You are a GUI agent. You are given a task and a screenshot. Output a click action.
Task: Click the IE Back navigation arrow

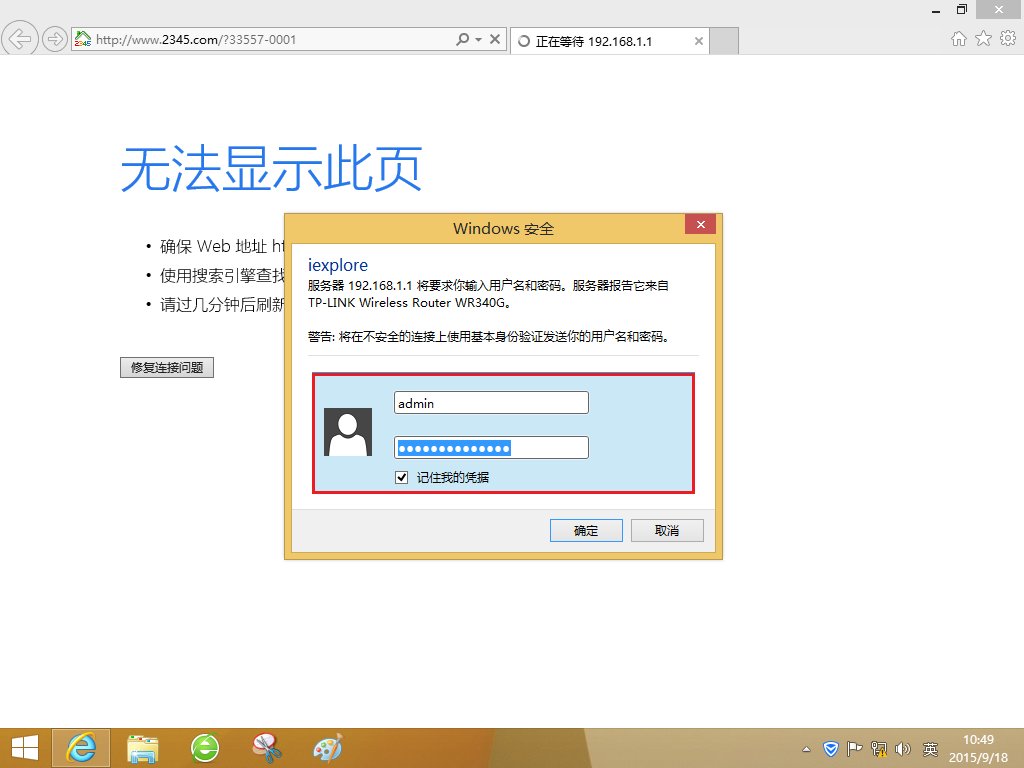point(20,40)
